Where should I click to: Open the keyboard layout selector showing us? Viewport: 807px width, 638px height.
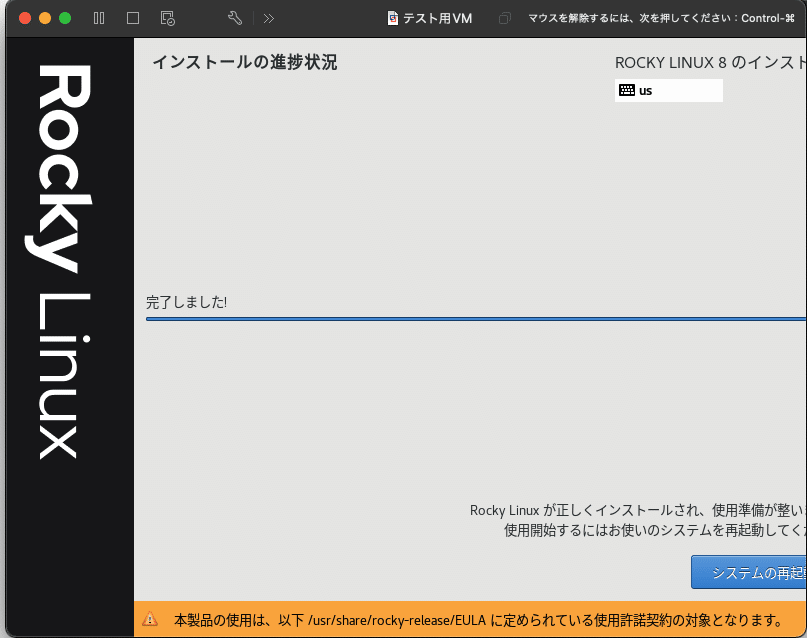668,90
